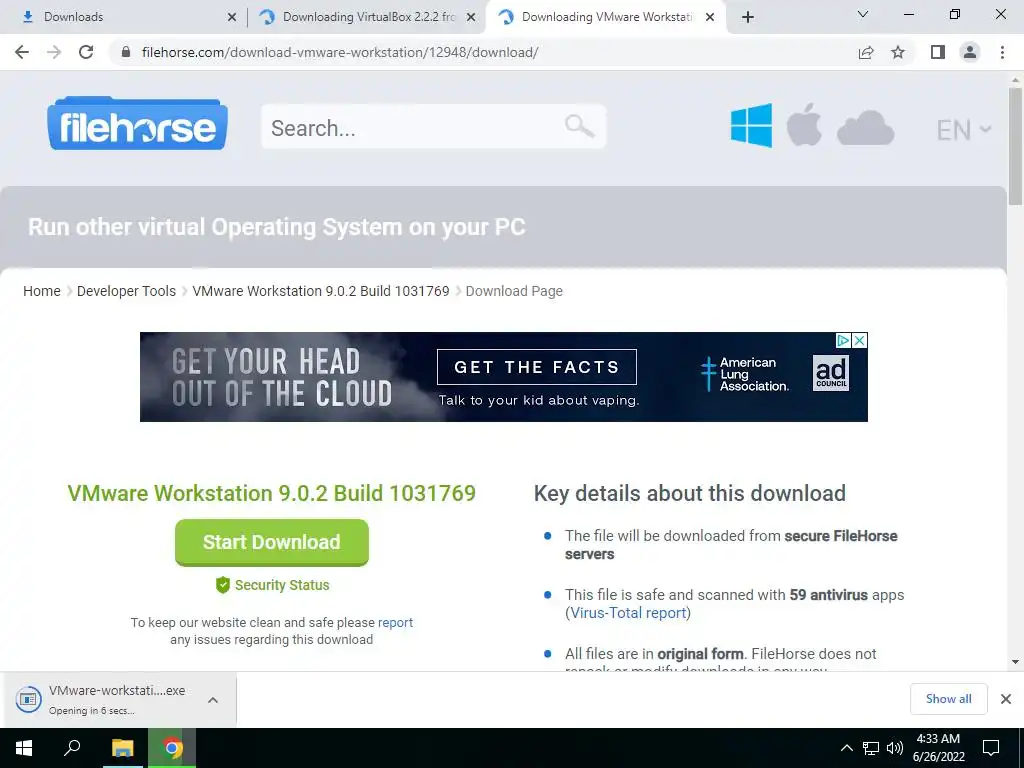Close the Downloads tab
This screenshot has height=768, width=1024.
tap(232, 18)
